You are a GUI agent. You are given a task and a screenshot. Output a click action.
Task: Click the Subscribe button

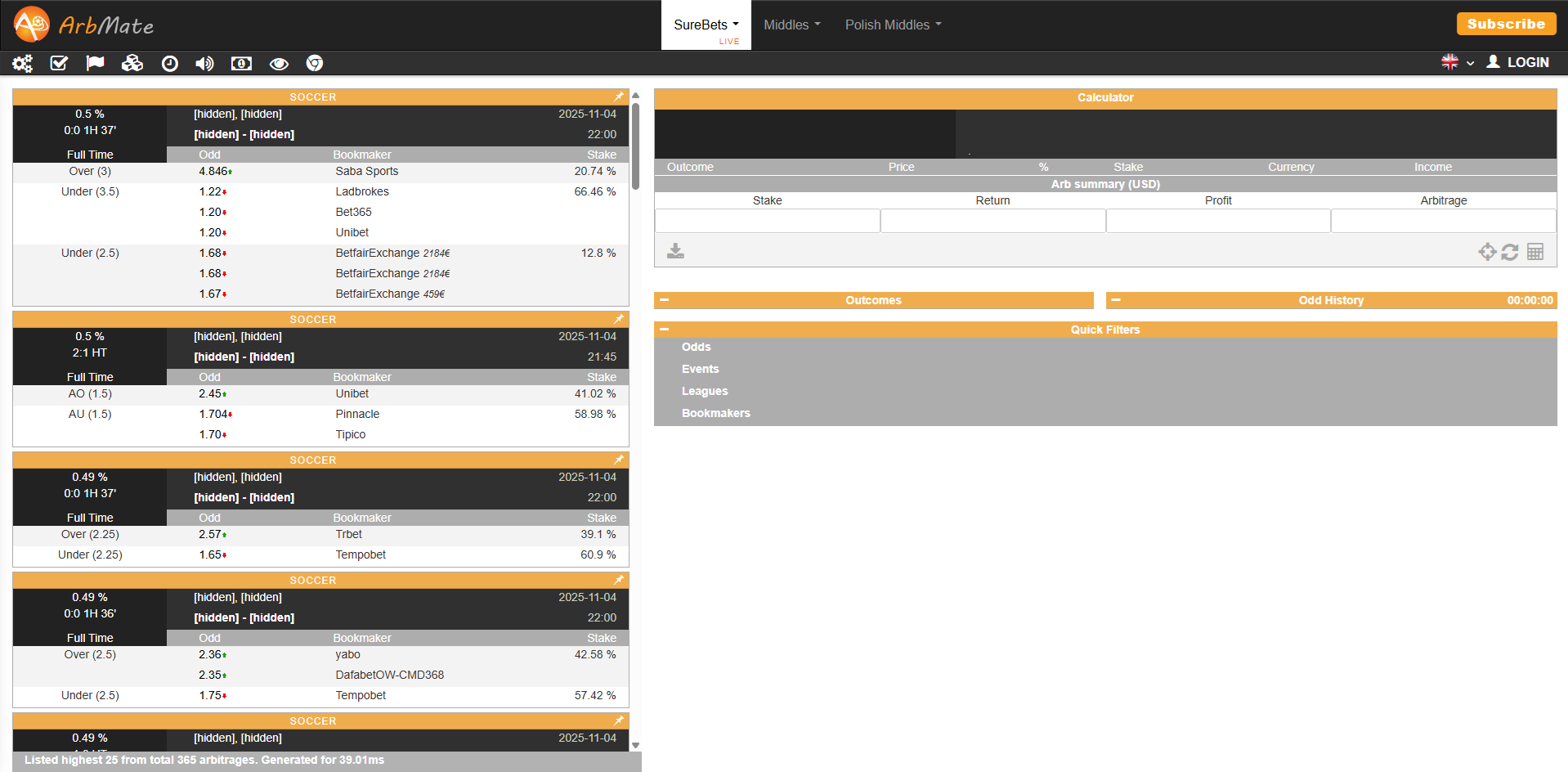coord(1505,24)
